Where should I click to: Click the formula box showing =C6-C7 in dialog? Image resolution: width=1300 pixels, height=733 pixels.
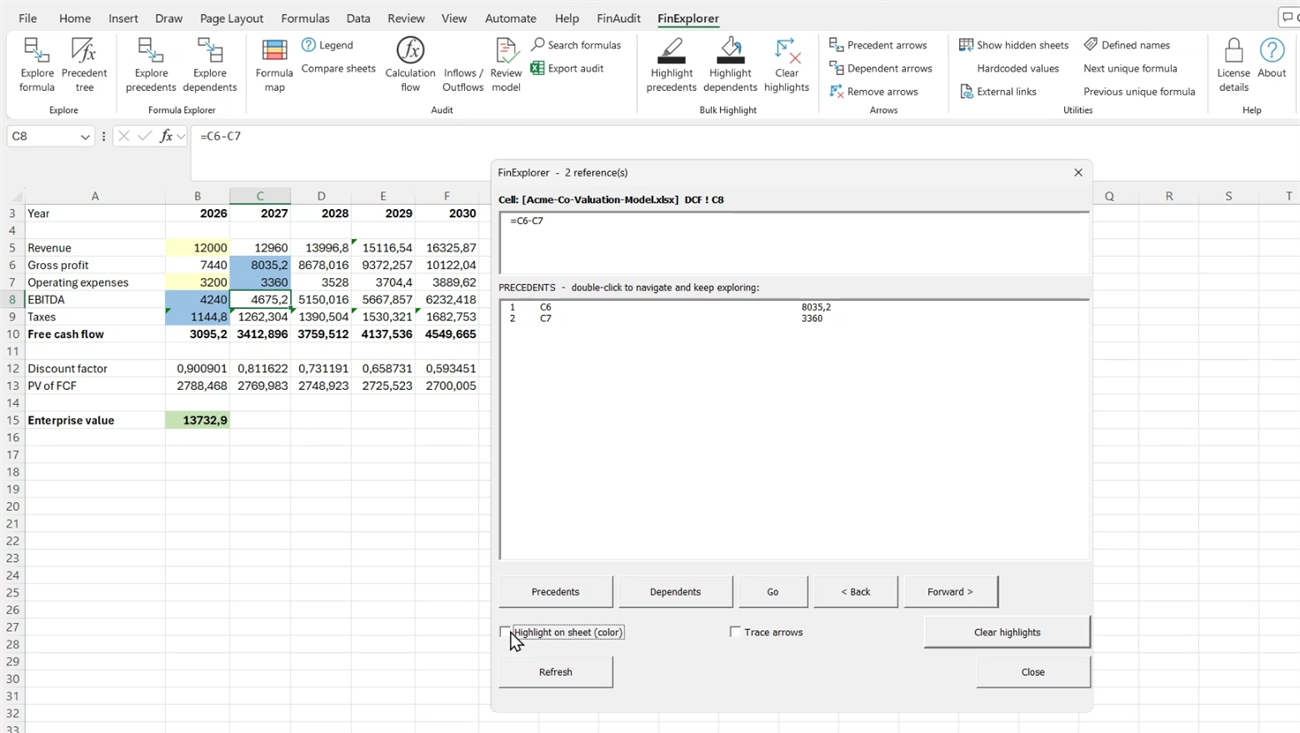click(x=794, y=242)
